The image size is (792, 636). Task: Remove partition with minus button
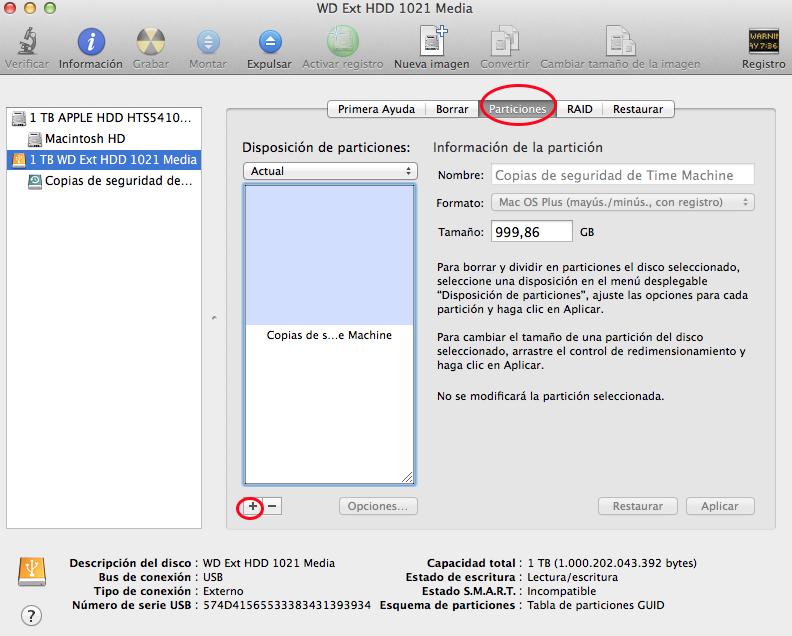[x=273, y=507]
